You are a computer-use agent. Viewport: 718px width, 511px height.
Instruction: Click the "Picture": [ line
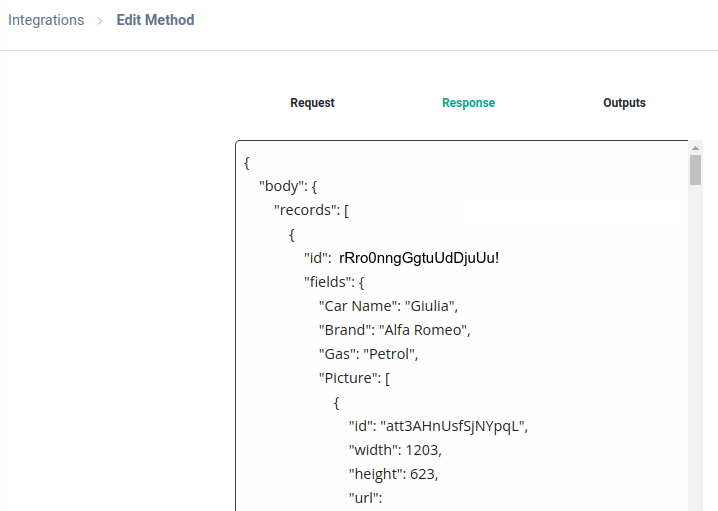click(x=354, y=378)
